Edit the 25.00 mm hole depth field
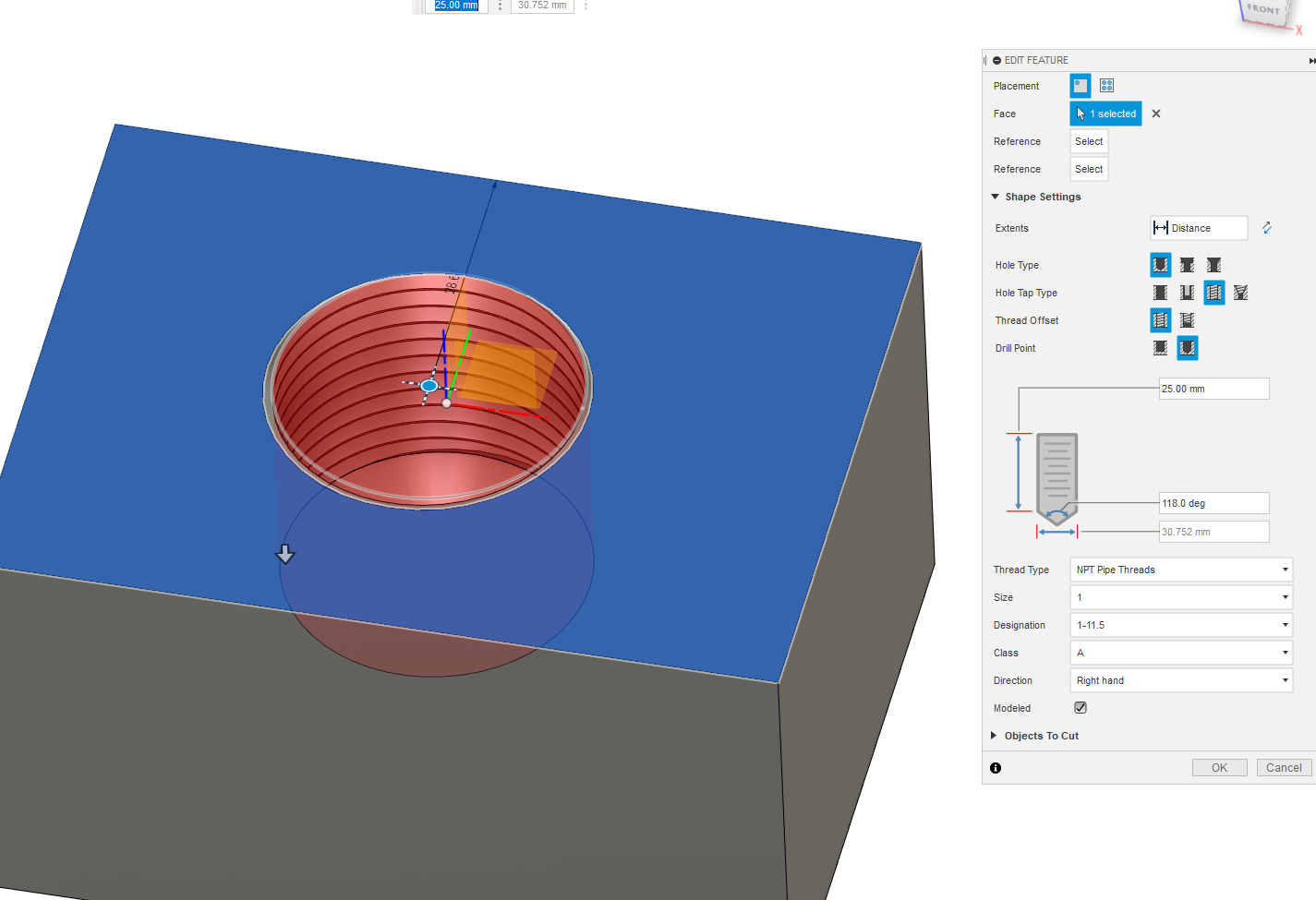 (1213, 389)
